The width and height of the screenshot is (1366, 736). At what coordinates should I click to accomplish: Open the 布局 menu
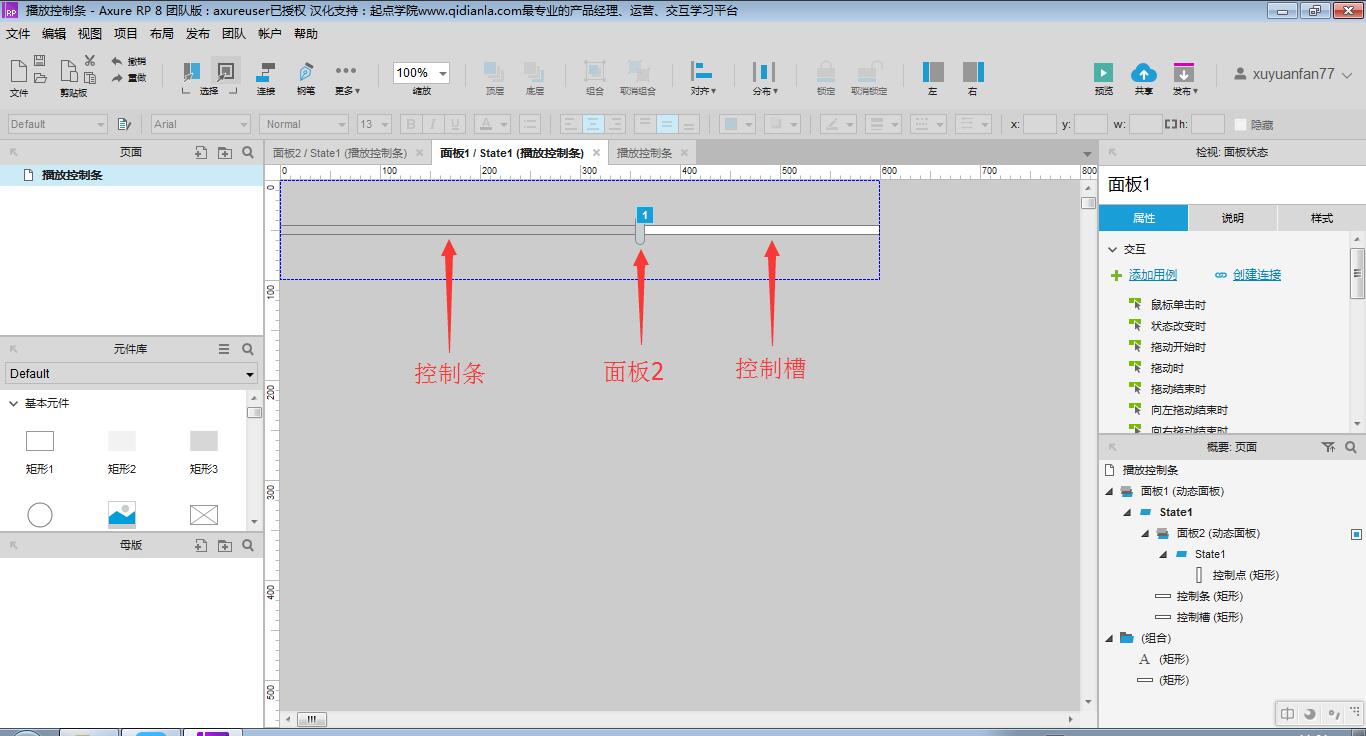pos(162,34)
